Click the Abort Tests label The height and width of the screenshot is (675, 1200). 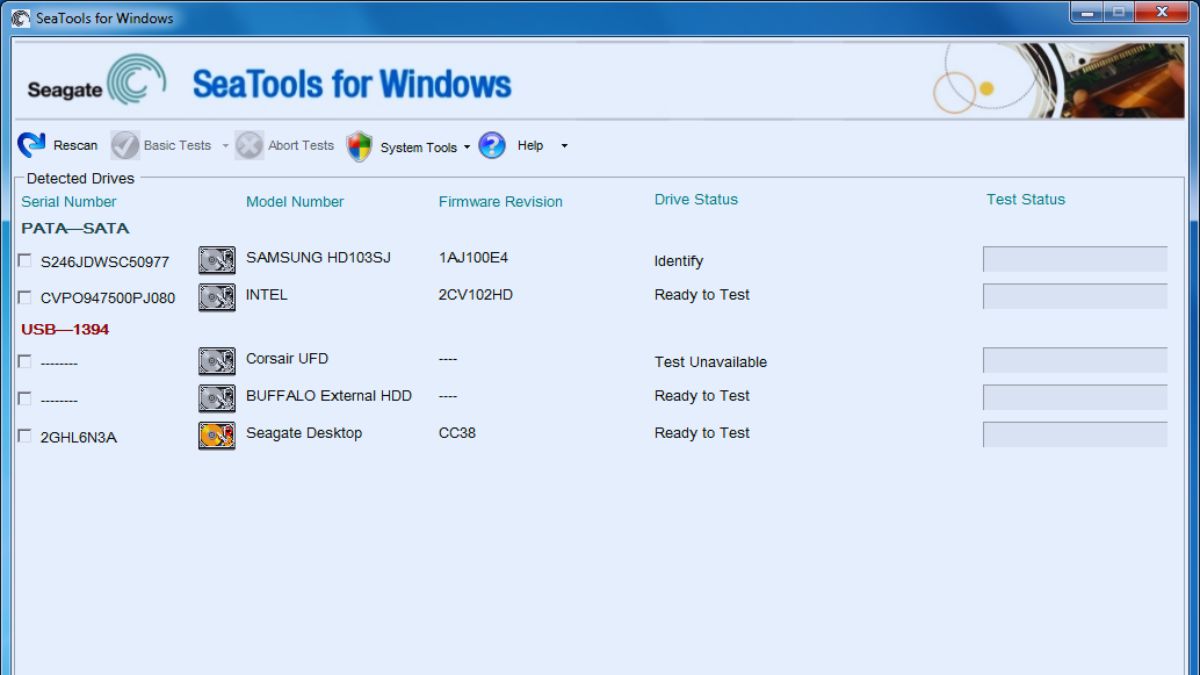point(301,145)
